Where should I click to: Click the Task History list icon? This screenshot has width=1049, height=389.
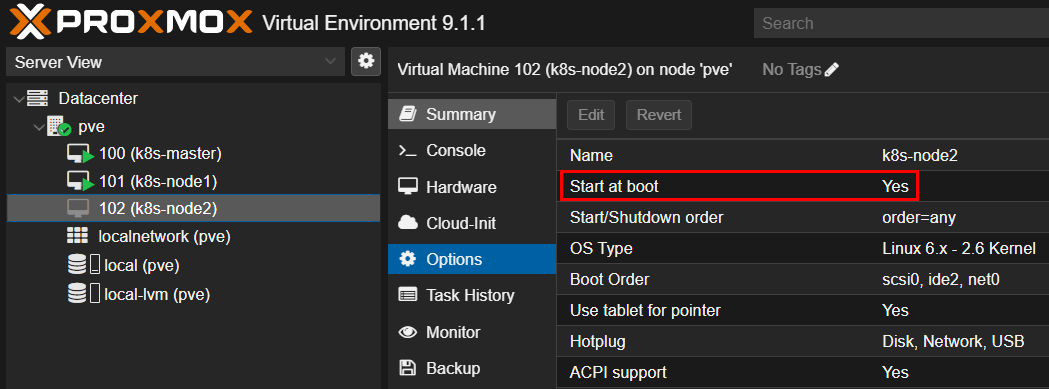pos(407,295)
